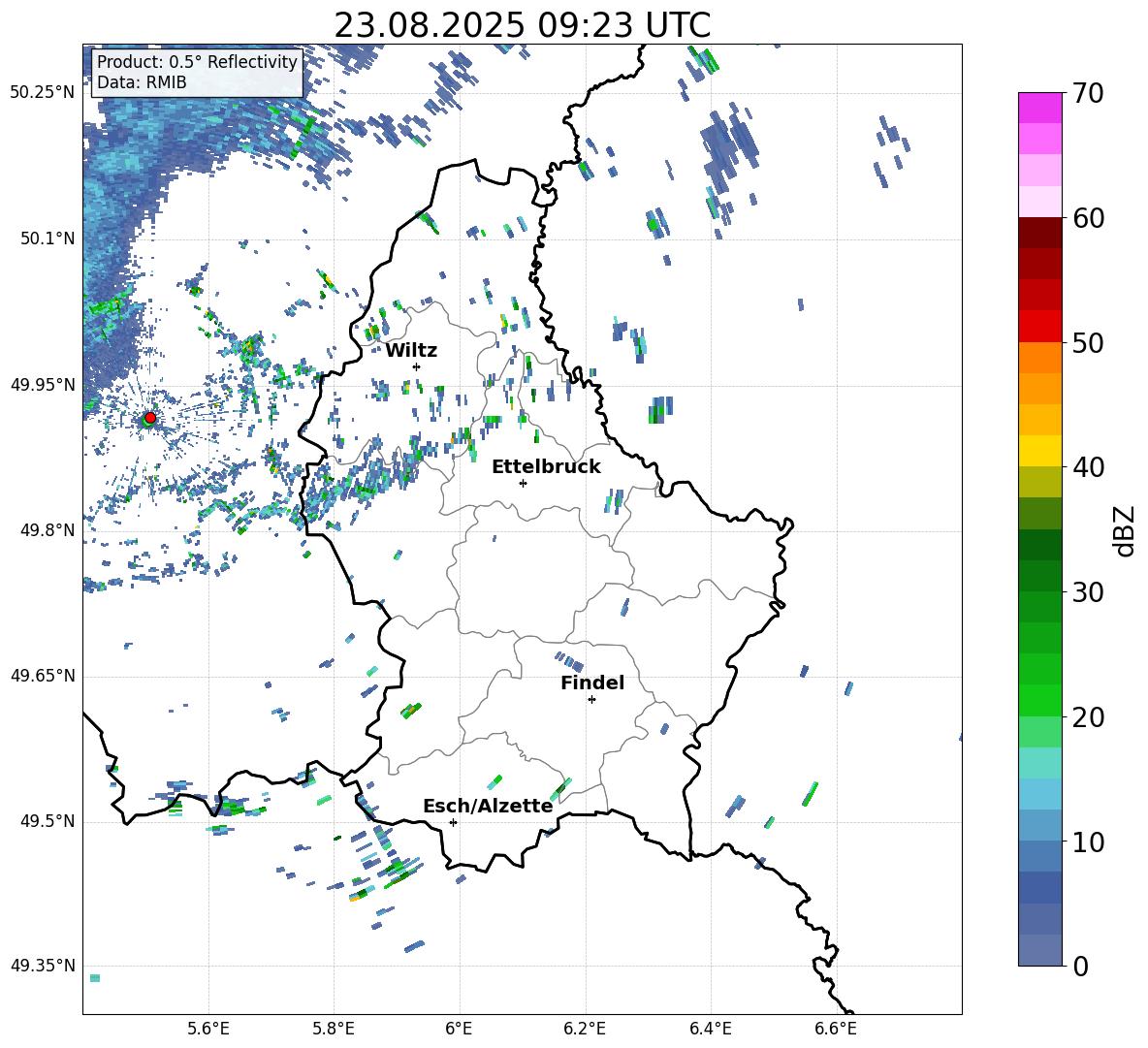1148x1048 pixels.
Task: Click the Wiltz station cross marker
Action: click(x=417, y=366)
